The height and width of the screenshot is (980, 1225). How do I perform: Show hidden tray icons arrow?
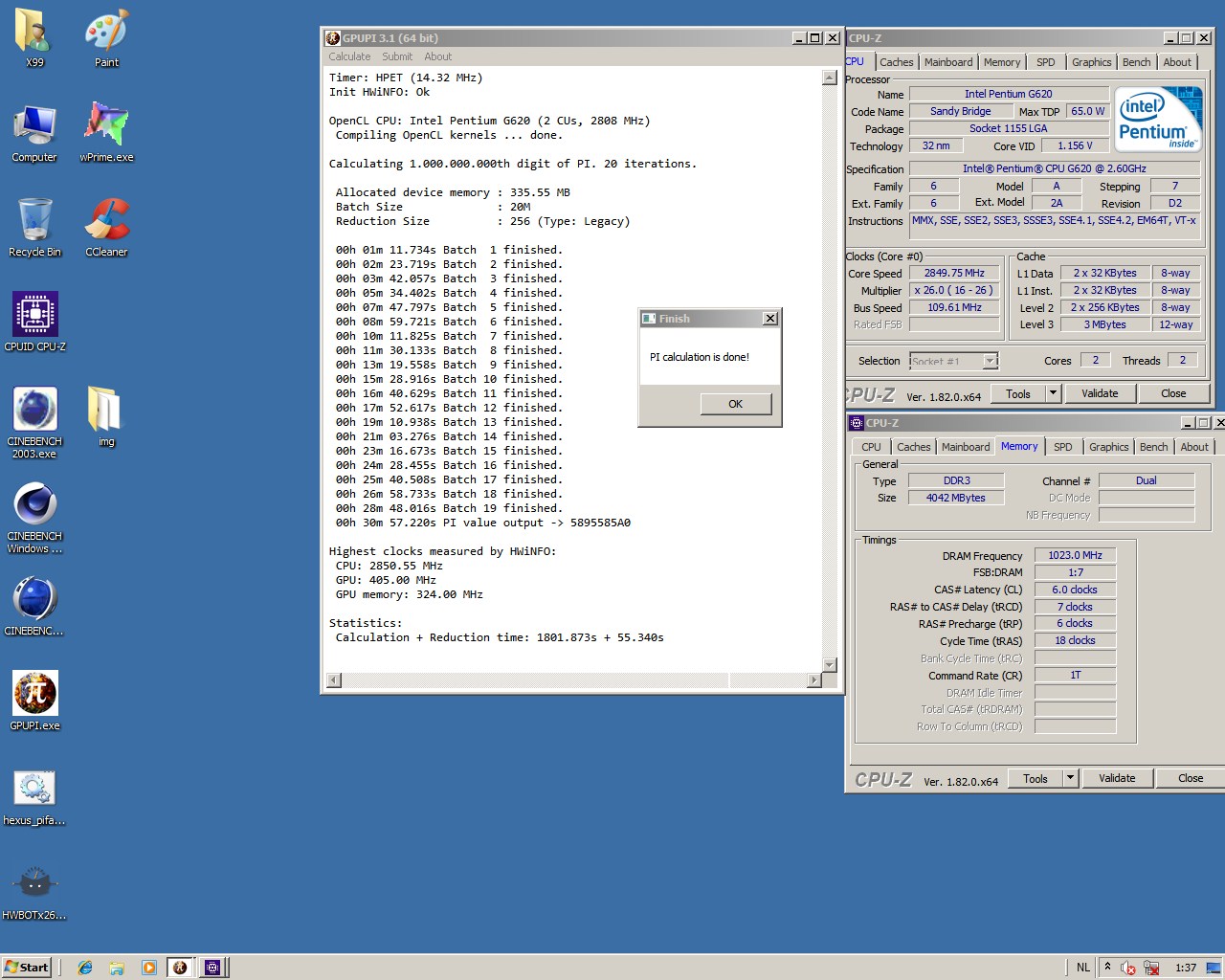pyautogui.click(x=1107, y=967)
